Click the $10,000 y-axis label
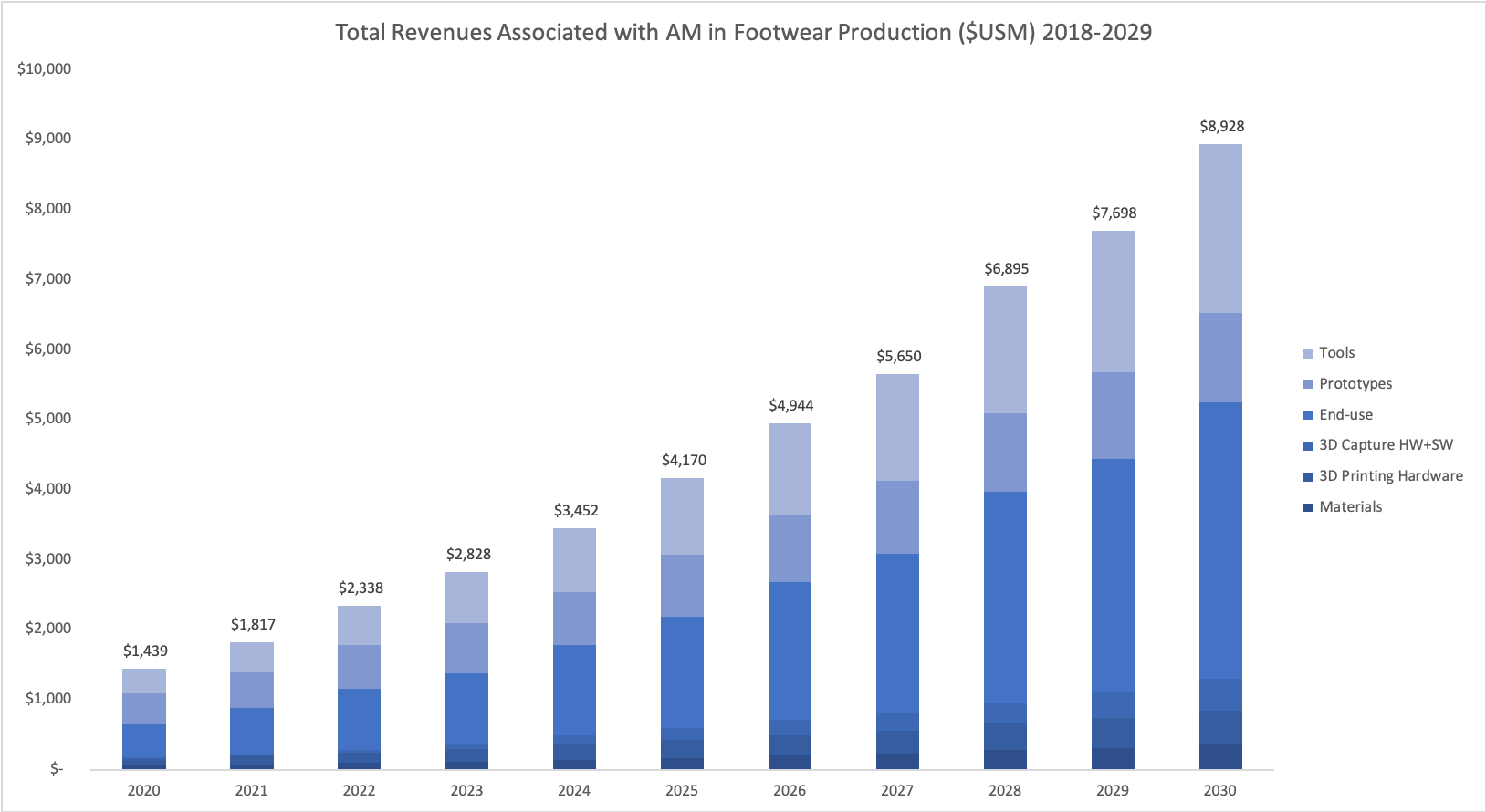Image resolution: width=1486 pixels, height=812 pixels. (45, 68)
